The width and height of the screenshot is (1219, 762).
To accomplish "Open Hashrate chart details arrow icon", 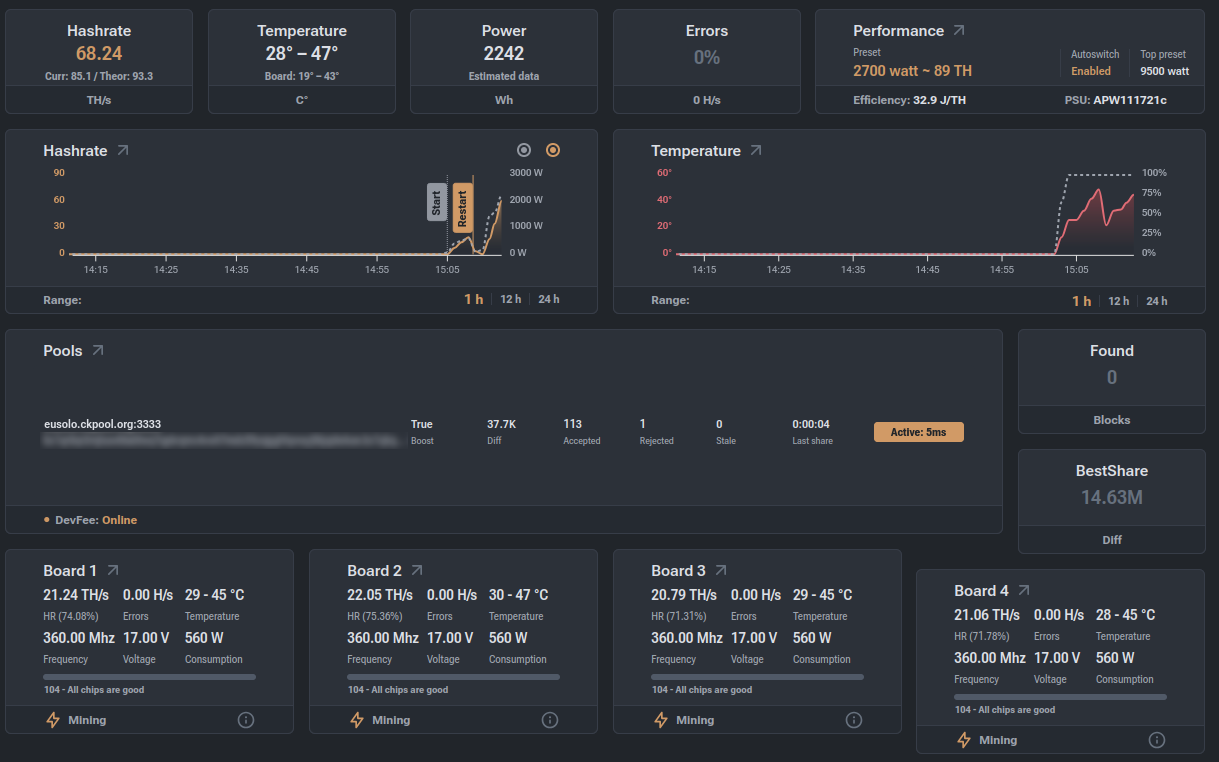I will (123, 151).
